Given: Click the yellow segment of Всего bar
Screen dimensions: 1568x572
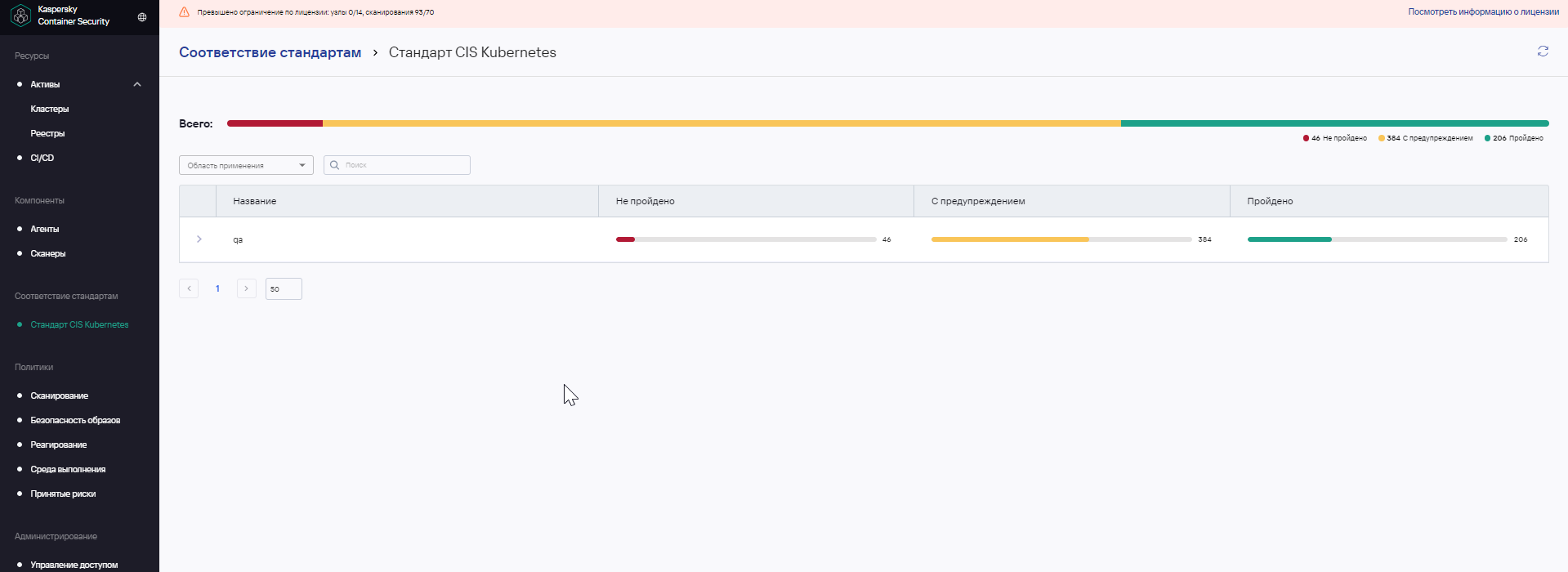Looking at the screenshot, I should (x=721, y=123).
